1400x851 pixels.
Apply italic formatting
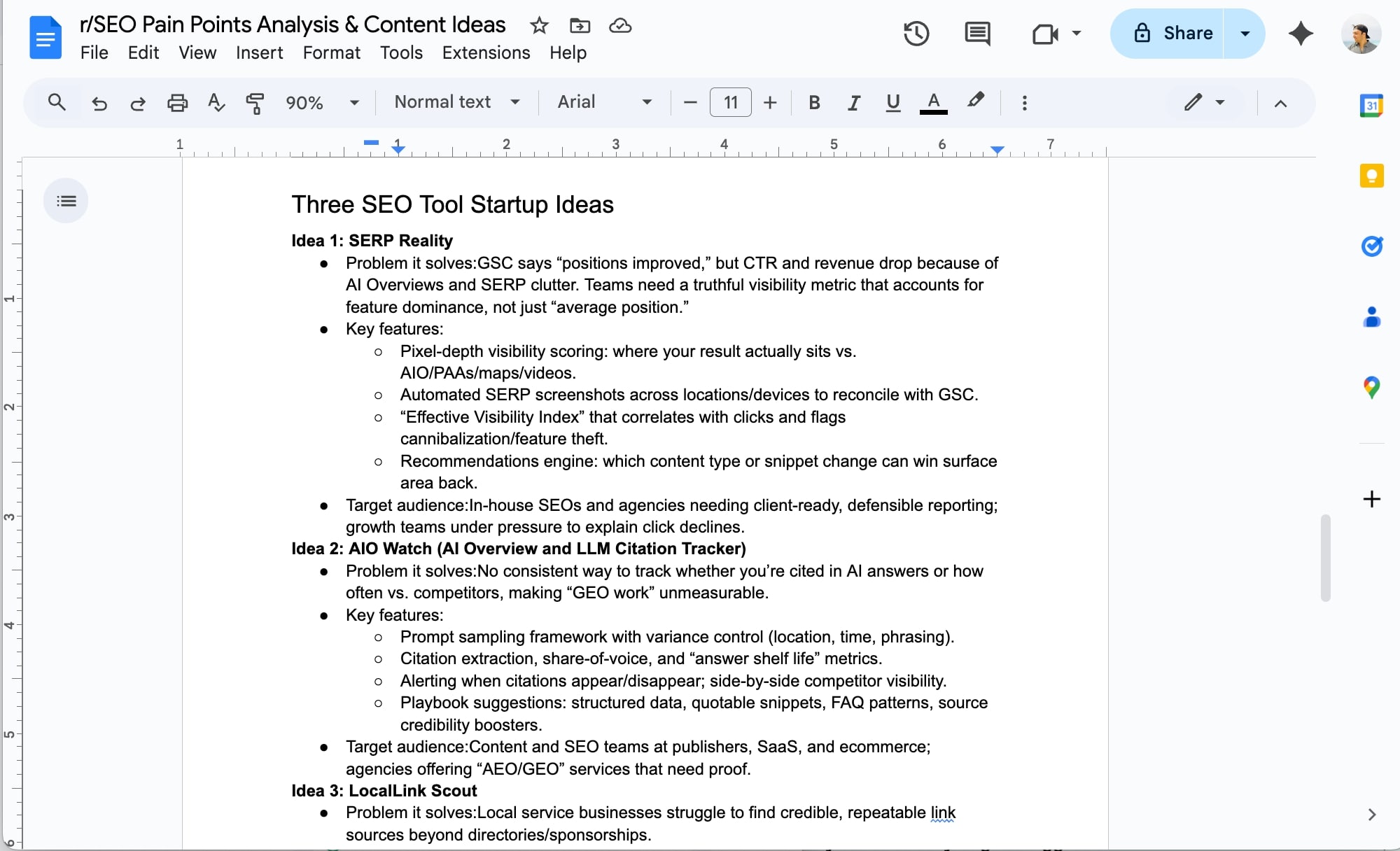point(853,102)
